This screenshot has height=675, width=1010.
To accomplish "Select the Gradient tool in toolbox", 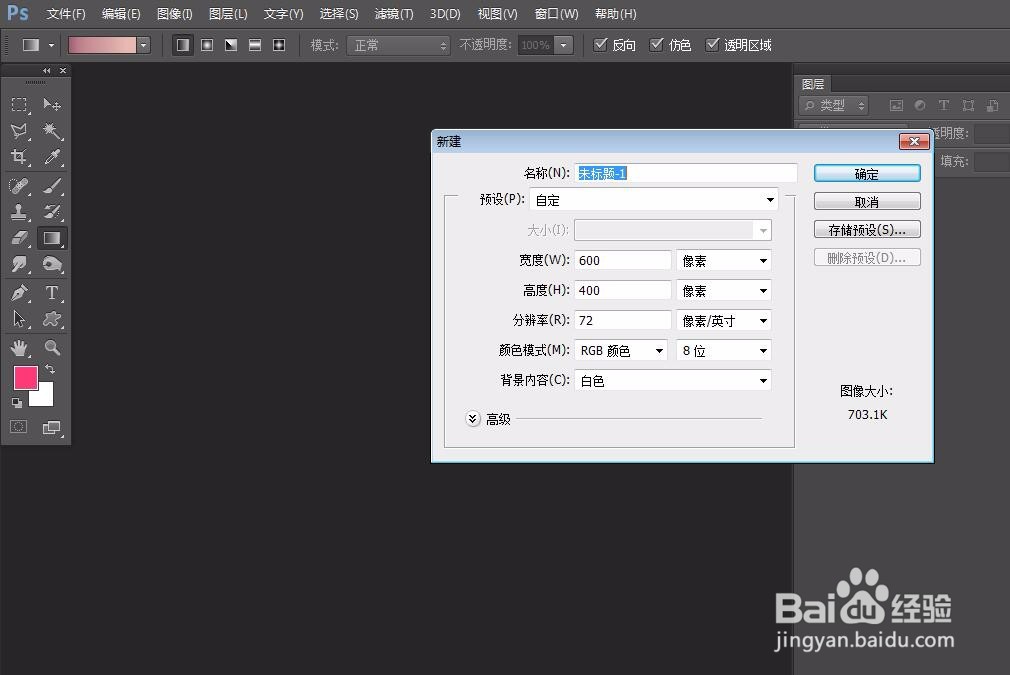I will point(52,238).
